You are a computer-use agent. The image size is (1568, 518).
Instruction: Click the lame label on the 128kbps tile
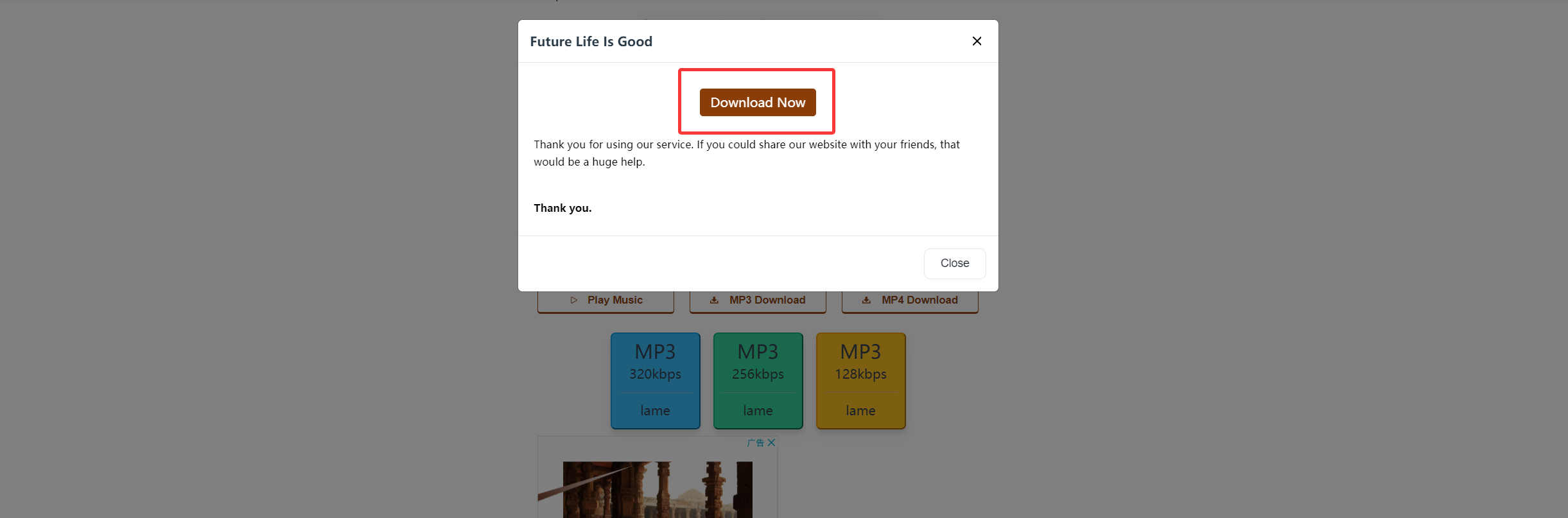click(x=860, y=411)
